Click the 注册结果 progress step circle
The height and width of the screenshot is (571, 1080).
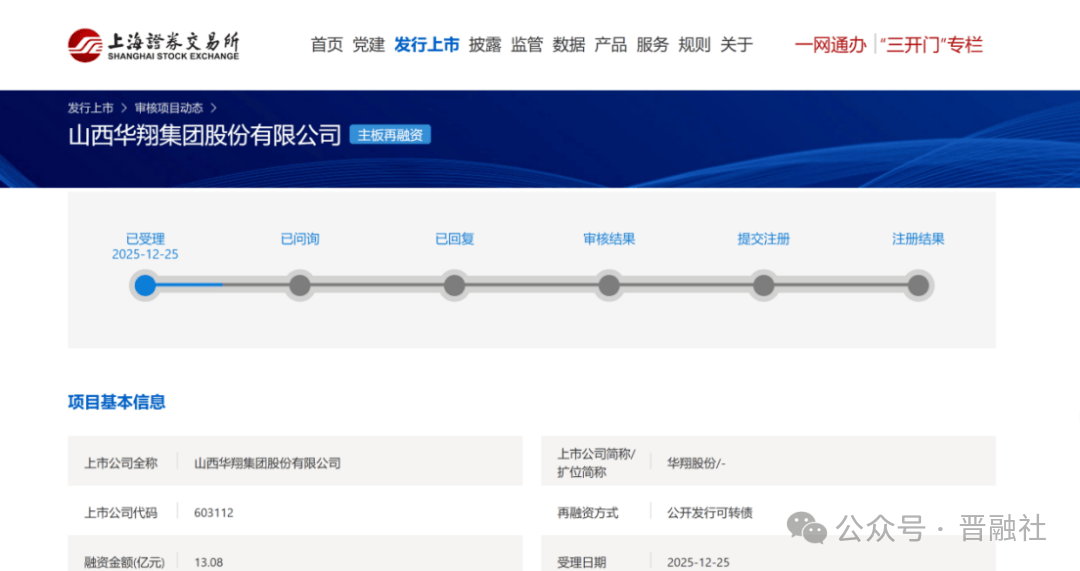(918, 286)
